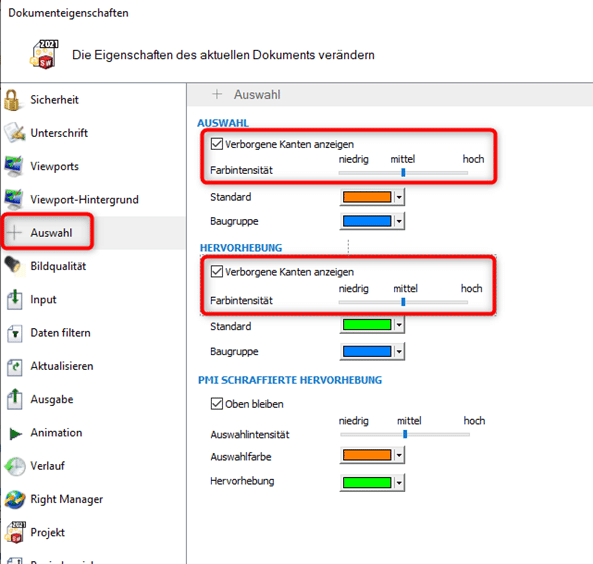
Task: Open the Daten filtern funnel icon
Action: (x=14, y=333)
